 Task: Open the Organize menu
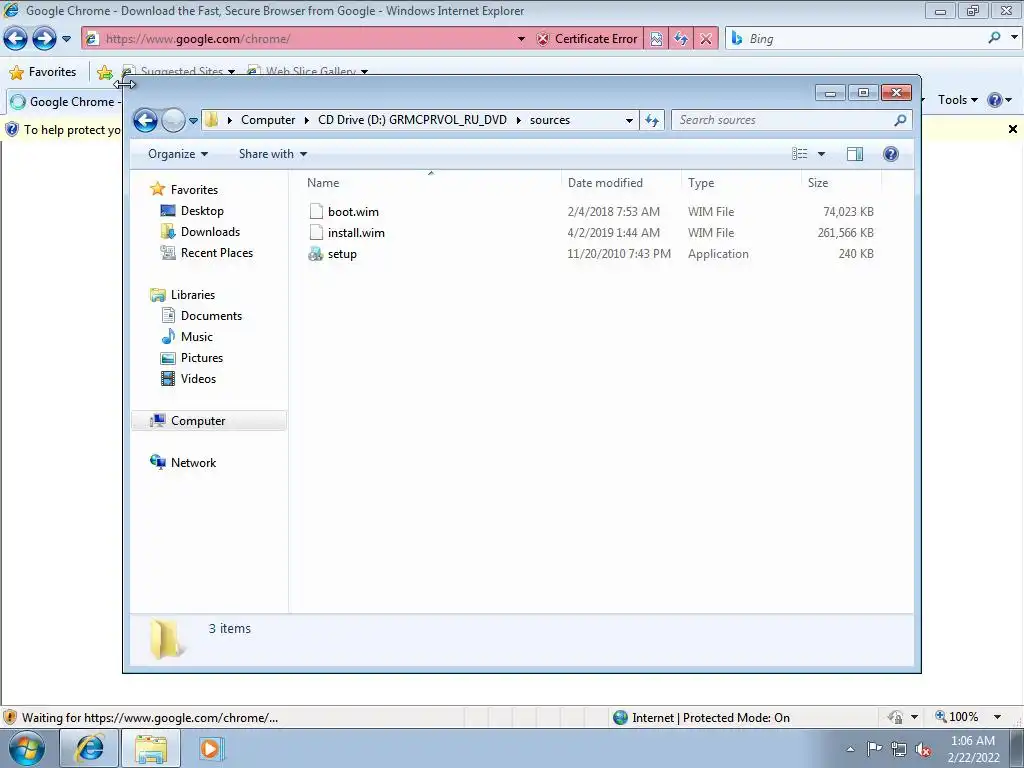click(x=178, y=154)
